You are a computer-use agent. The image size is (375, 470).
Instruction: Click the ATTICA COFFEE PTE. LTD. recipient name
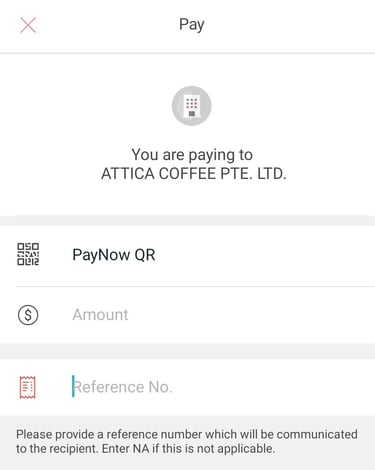(194, 174)
